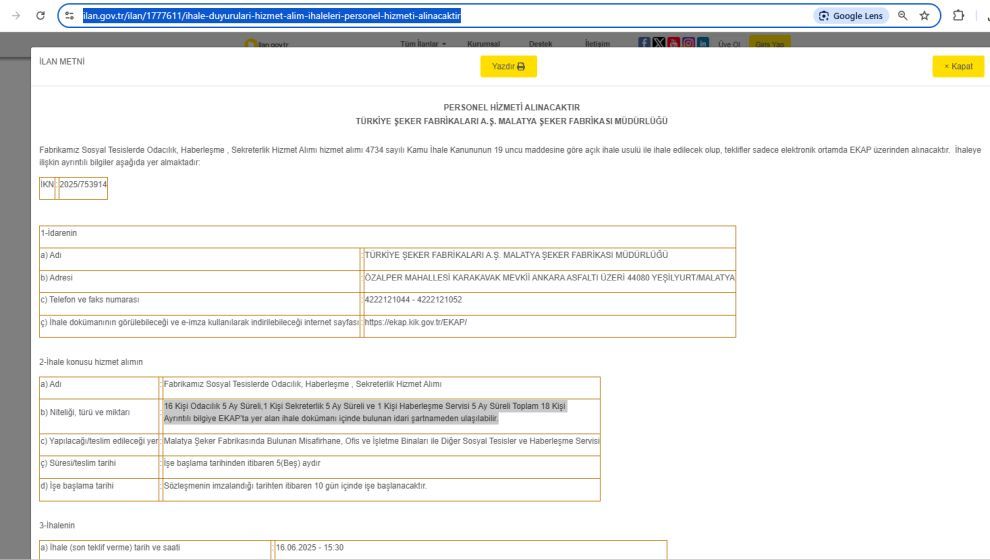Click the 'b) Adresi' label
Image resolution: width=990 pixels, height=560 pixels.
point(56,278)
